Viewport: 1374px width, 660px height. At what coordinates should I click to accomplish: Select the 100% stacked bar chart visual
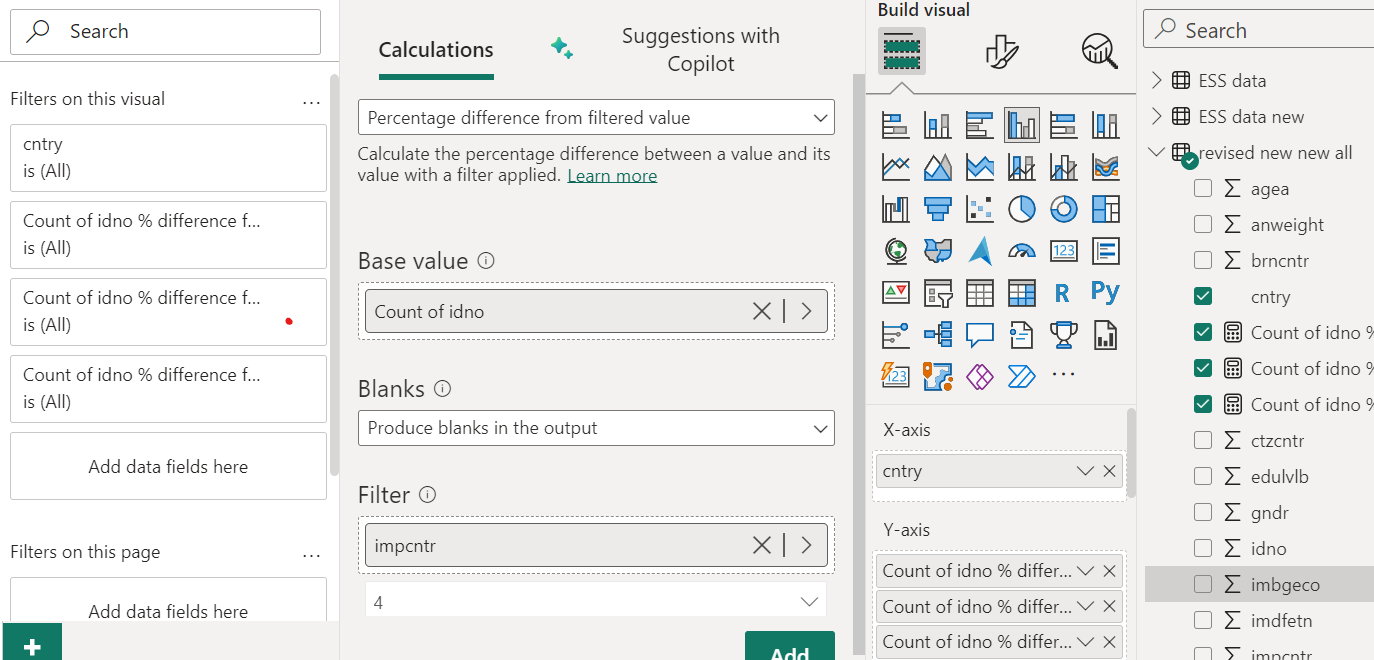pos(1063,125)
